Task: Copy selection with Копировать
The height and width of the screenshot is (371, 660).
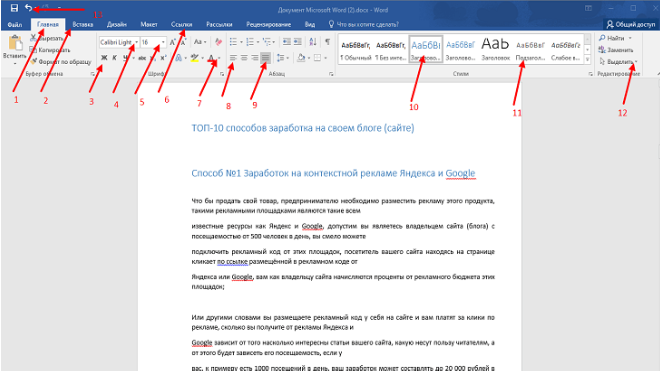Action: (50, 50)
